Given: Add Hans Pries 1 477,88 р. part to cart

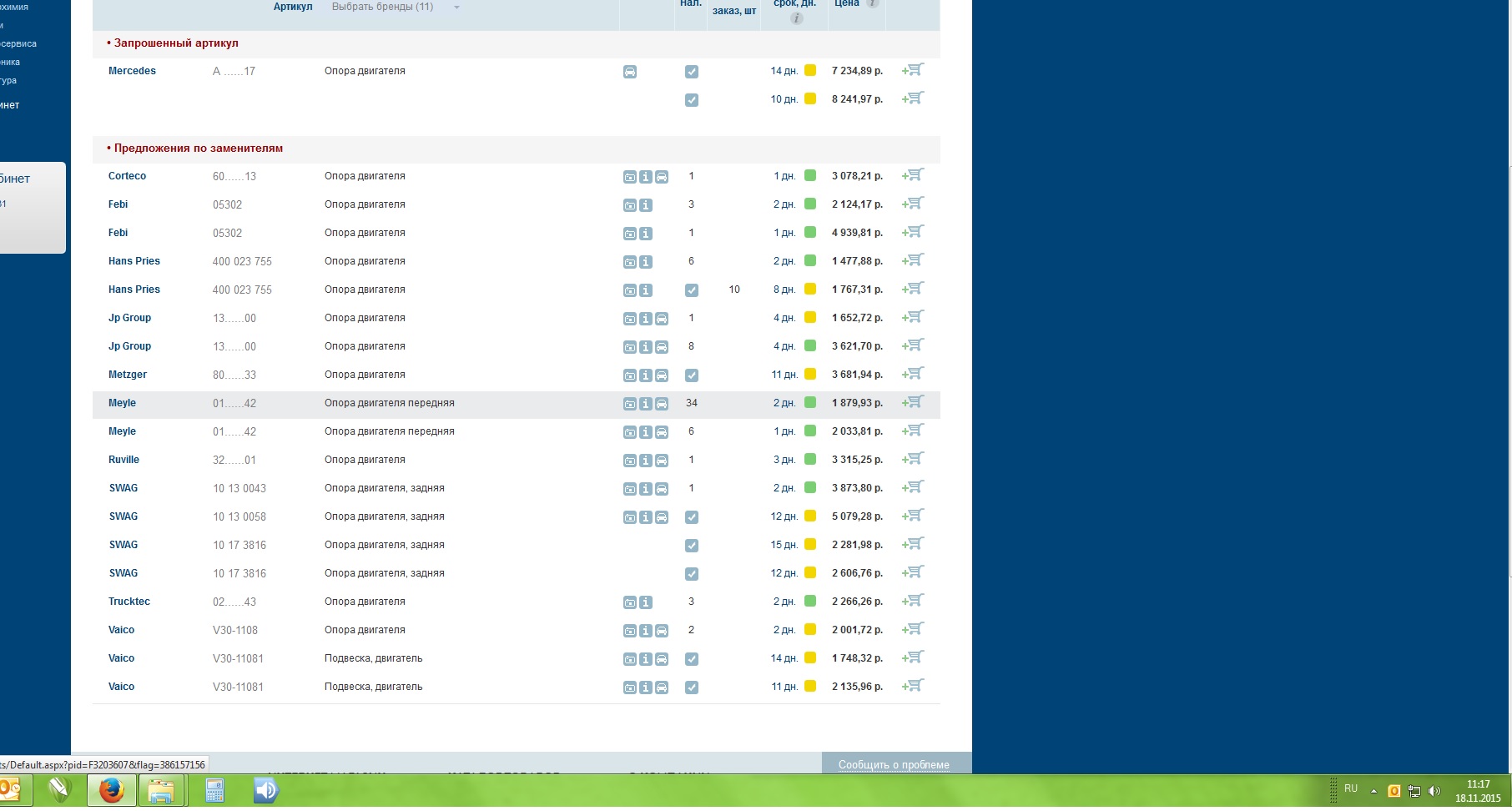Looking at the screenshot, I should click(x=914, y=260).
